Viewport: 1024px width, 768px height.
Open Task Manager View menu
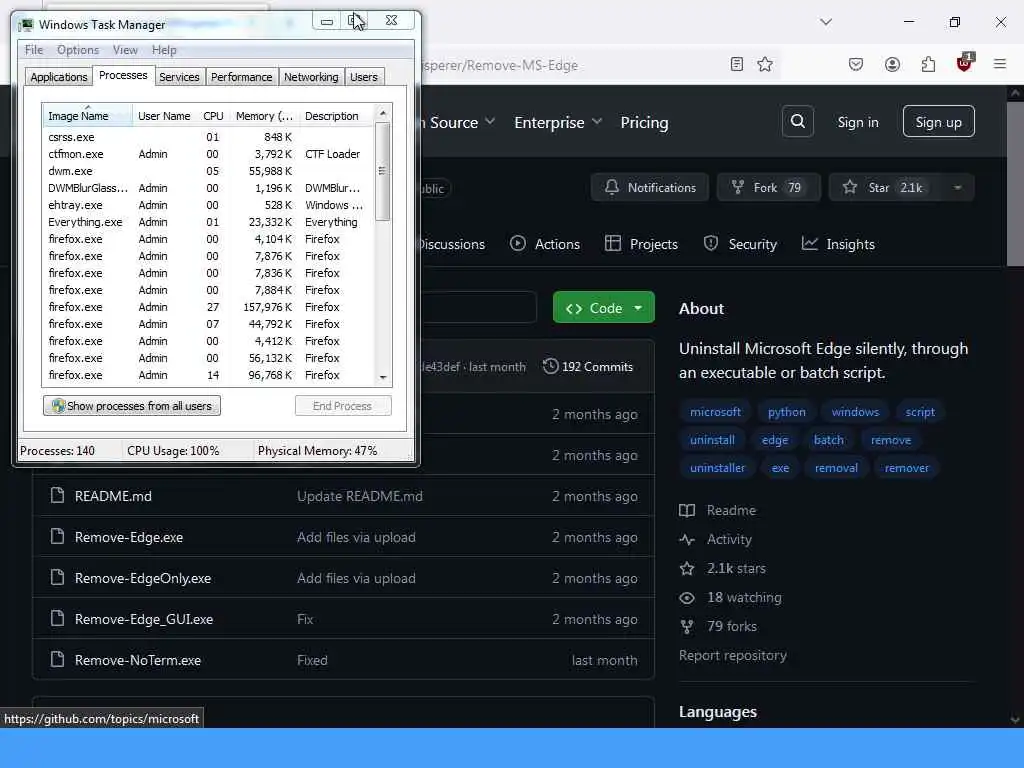[x=125, y=50]
